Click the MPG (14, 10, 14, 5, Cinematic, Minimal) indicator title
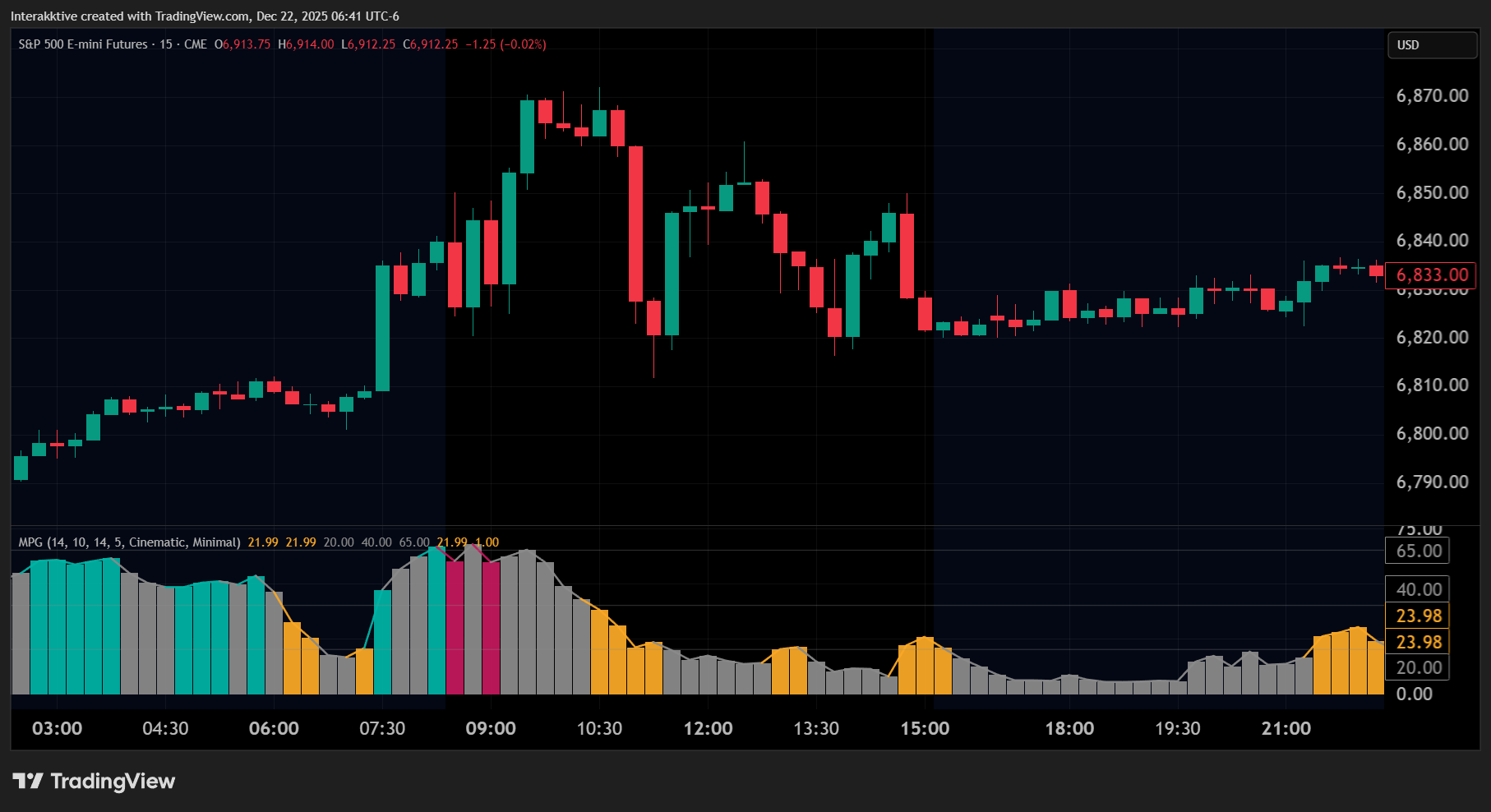The image size is (1491, 812). [x=129, y=542]
